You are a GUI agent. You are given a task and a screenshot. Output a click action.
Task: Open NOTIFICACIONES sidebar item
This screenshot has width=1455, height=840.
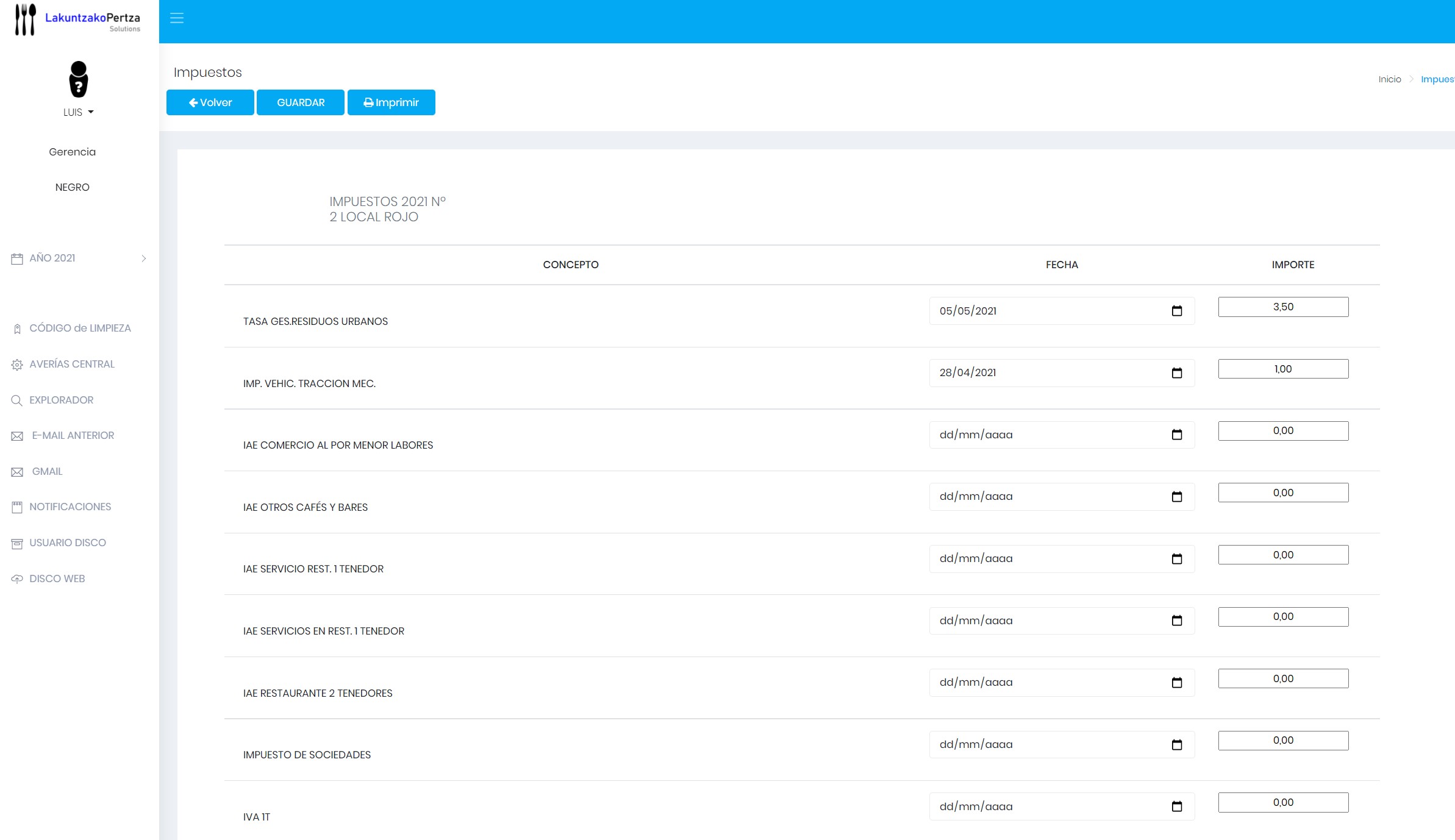click(x=70, y=507)
